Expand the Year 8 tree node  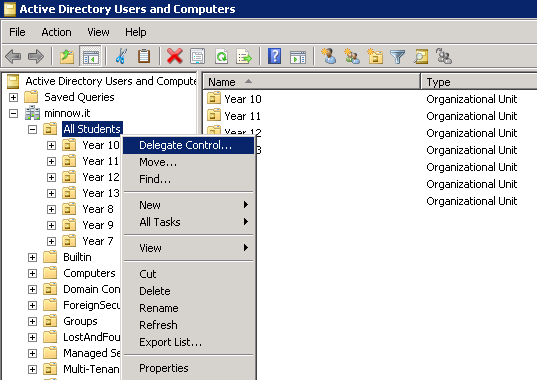point(51,210)
